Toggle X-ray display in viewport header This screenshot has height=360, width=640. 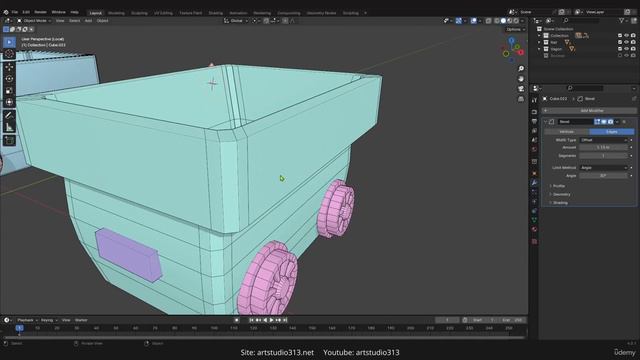point(488,21)
